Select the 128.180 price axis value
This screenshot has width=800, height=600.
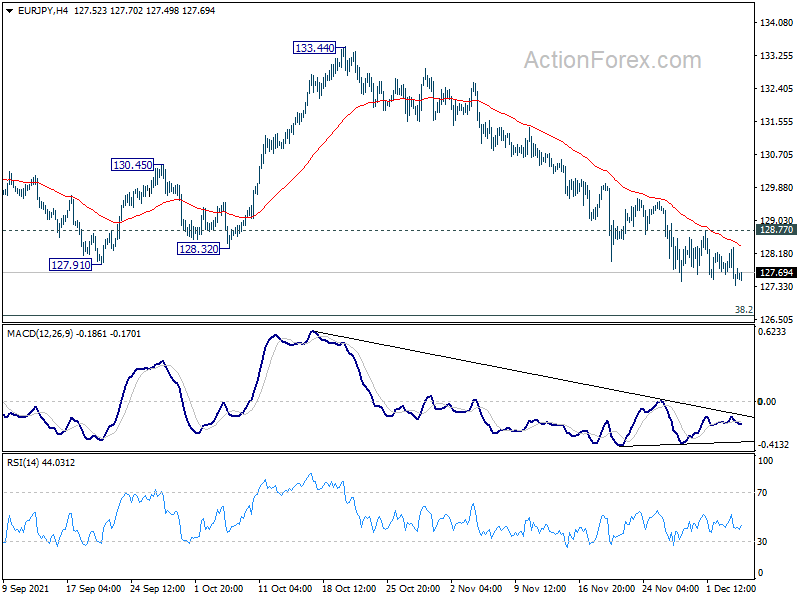point(776,254)
